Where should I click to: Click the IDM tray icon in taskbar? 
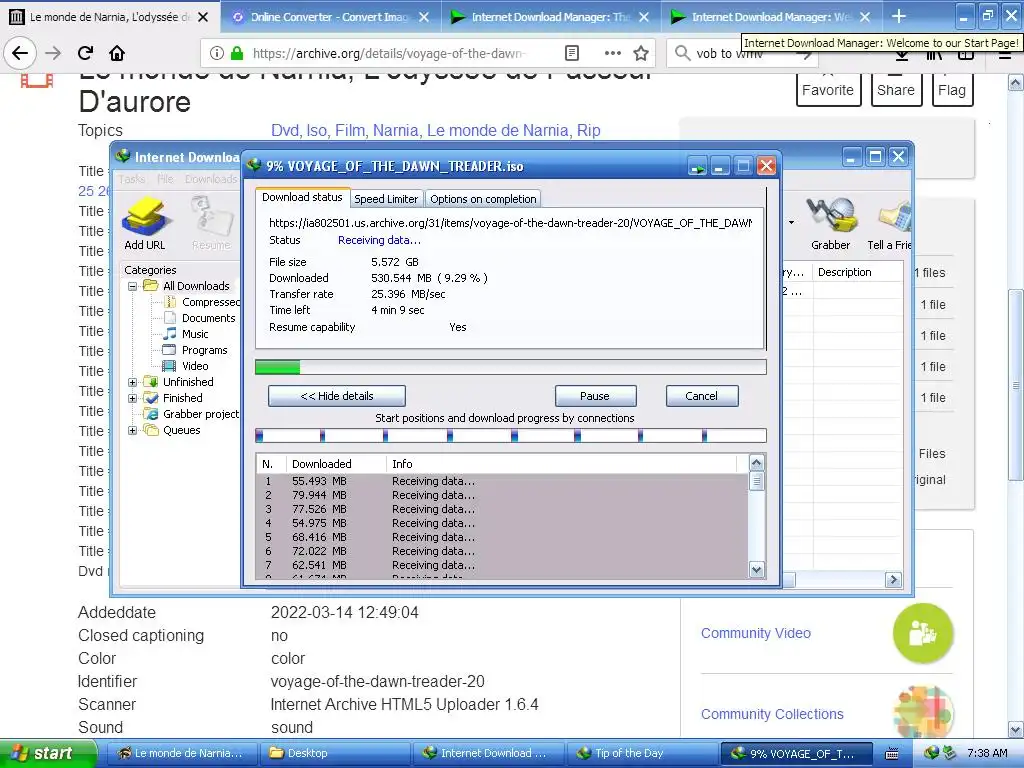pyautogui.click(x=932, y=753)
